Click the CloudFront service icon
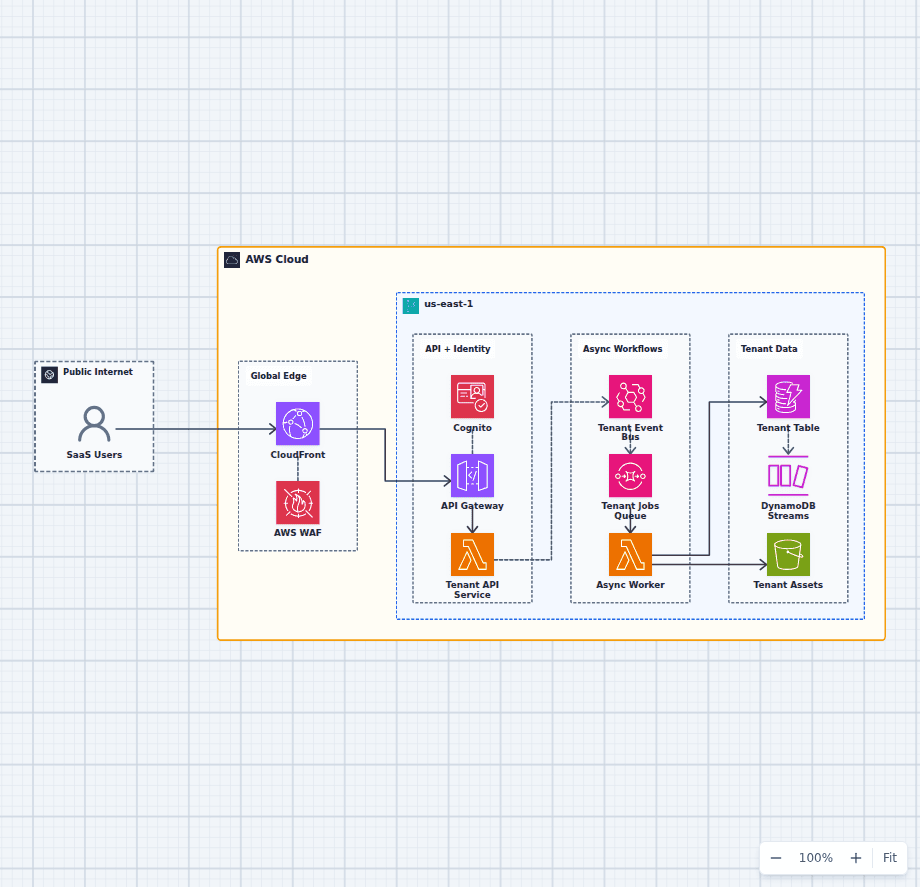 coord(297,424)
